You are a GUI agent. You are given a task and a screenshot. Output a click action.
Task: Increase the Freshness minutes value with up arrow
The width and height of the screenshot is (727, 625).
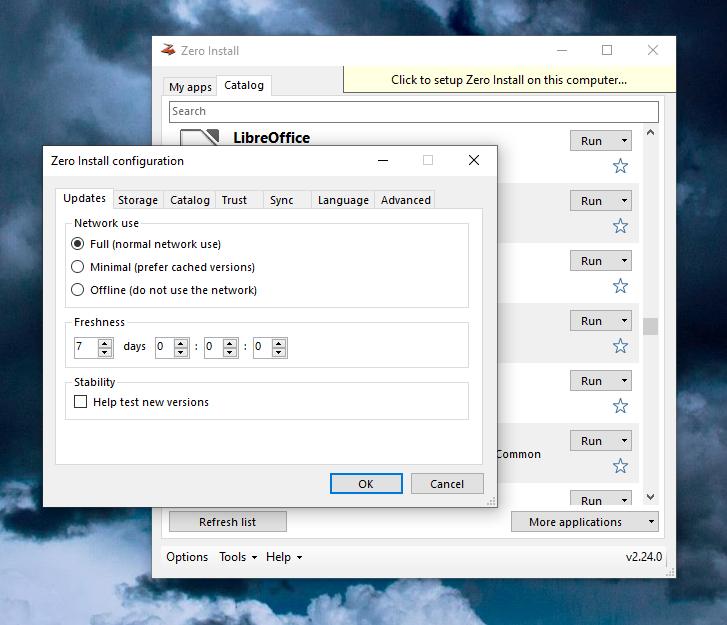coord(230,343)
